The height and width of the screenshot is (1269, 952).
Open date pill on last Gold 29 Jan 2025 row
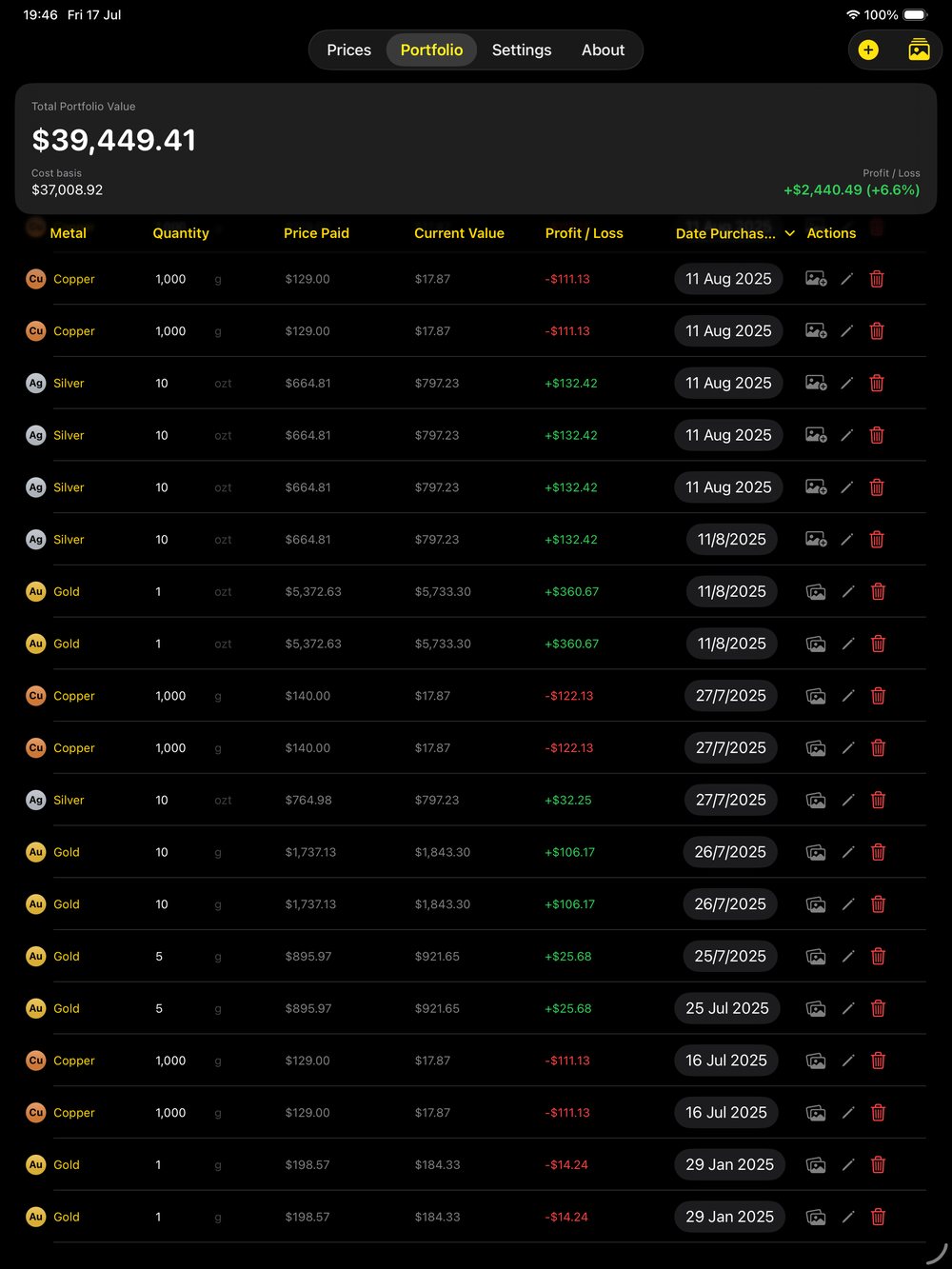coord(729,1217)
